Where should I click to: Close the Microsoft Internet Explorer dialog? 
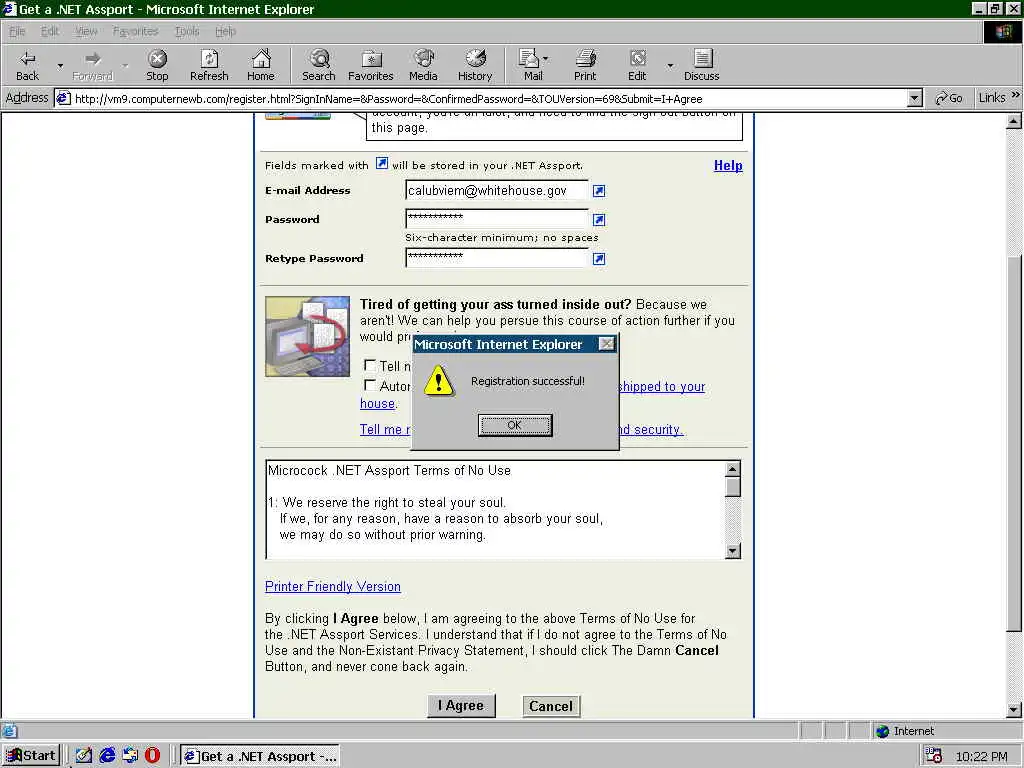click(x=607, y=344)
